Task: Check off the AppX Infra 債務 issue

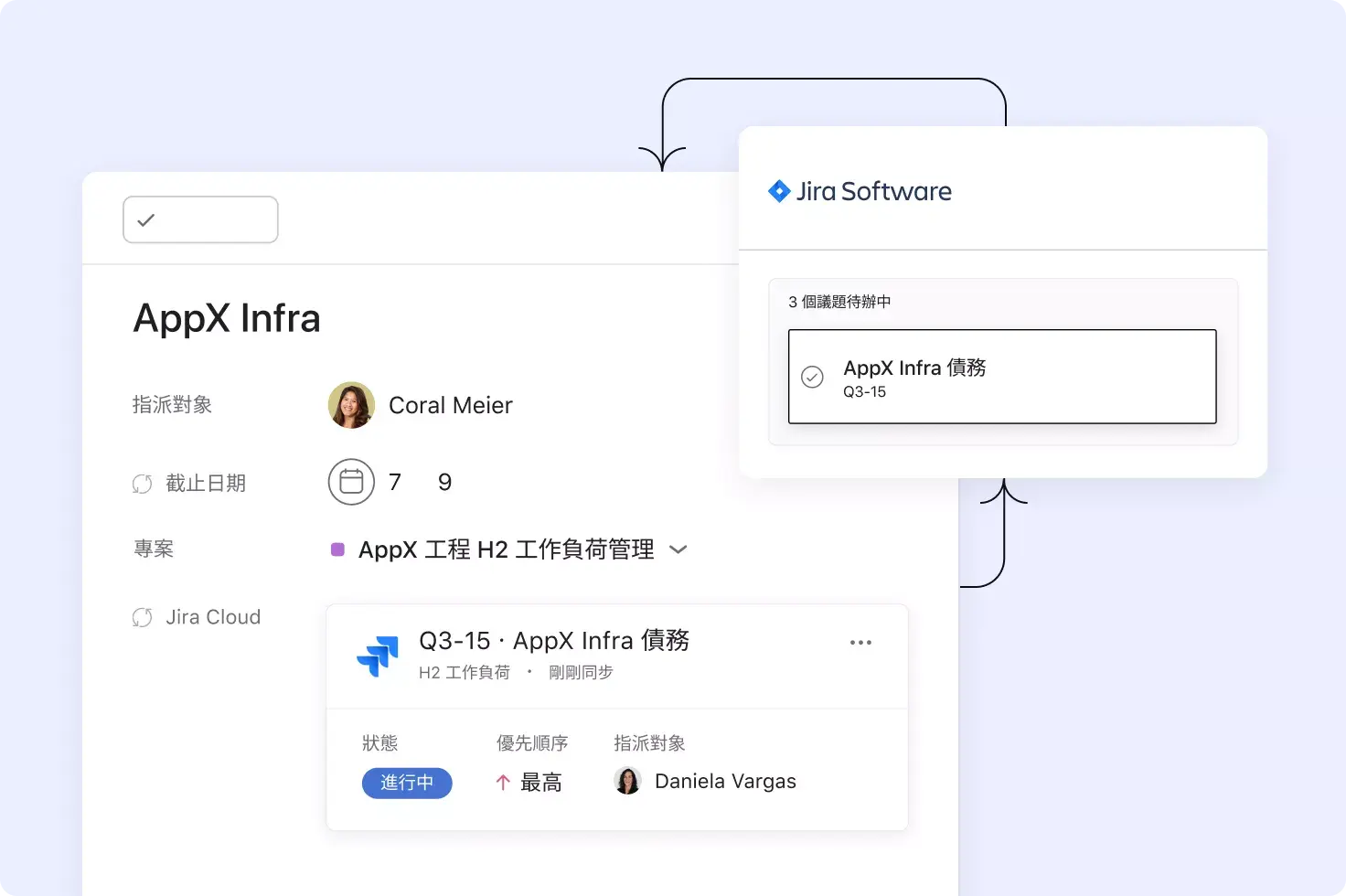Action: pos(812,376)
